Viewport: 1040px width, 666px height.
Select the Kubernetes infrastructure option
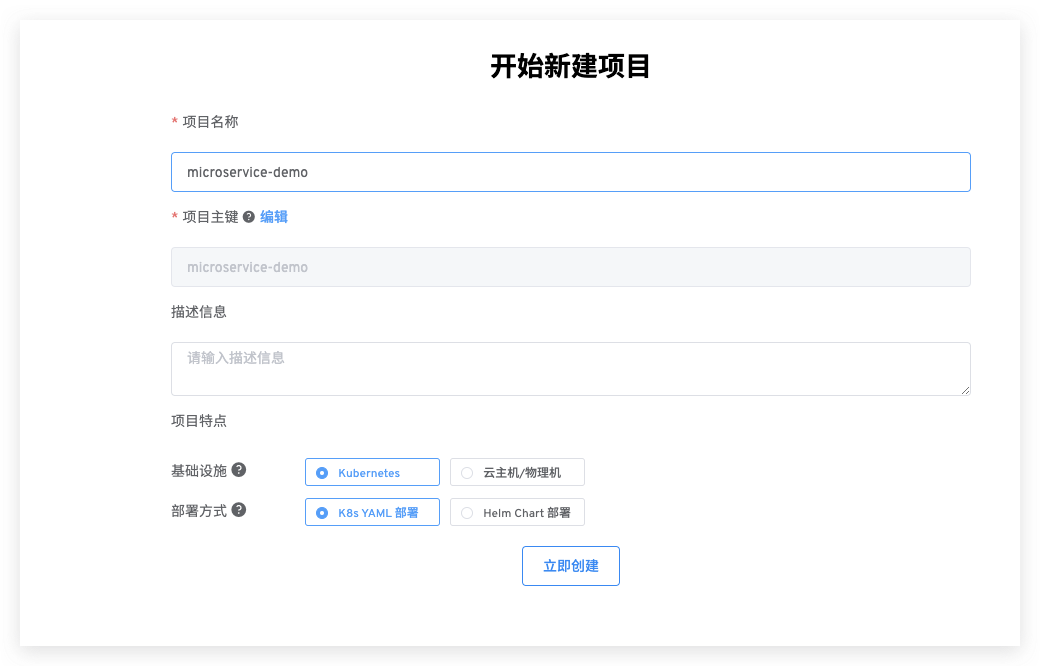pyautogui.click(x=372, y=472)
